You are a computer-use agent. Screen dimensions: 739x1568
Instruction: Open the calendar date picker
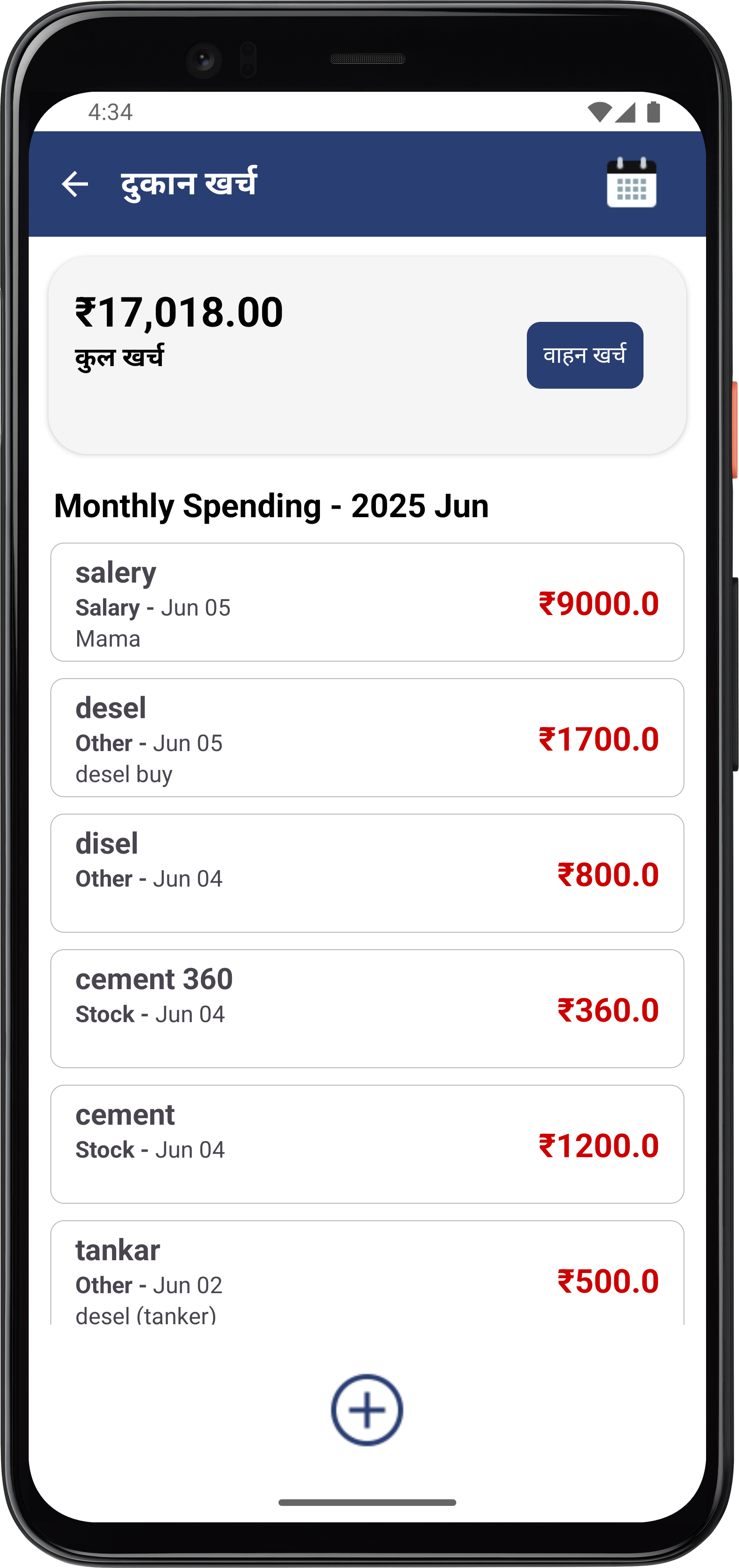pos(631,183)
